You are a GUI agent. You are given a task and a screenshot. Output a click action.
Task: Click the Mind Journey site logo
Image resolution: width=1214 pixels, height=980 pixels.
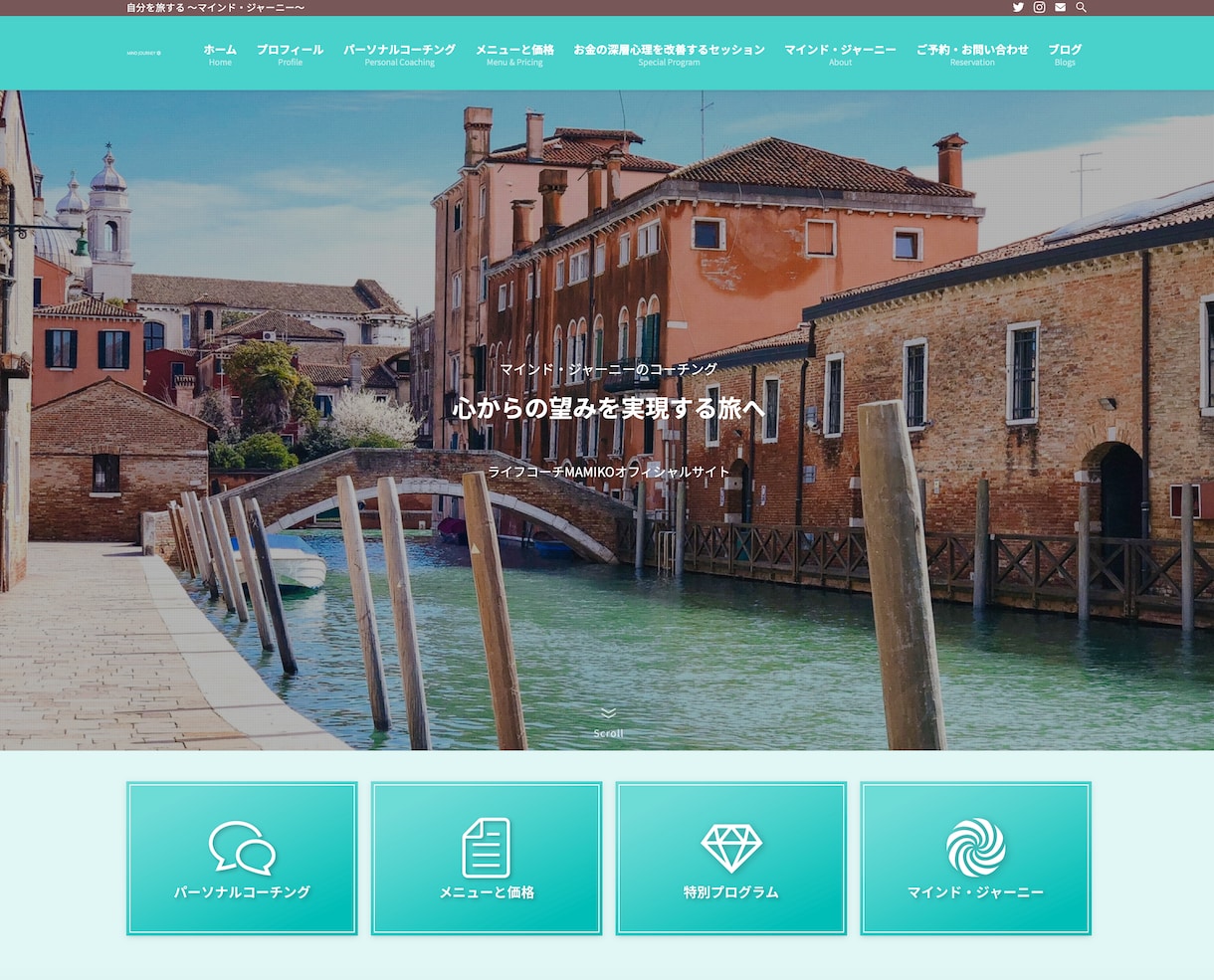143,53
